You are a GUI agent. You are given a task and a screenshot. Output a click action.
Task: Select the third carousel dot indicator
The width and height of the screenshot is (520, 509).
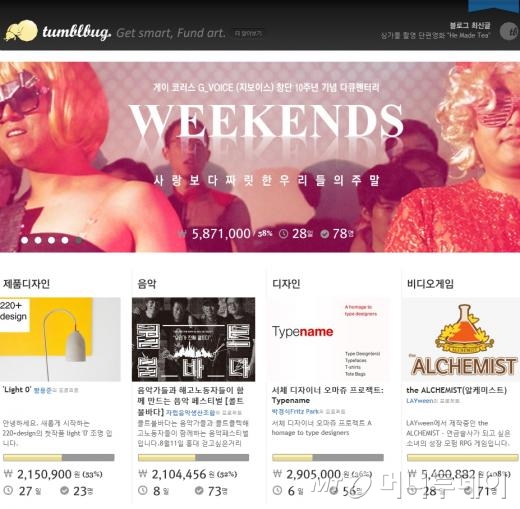tap(51, 240)
